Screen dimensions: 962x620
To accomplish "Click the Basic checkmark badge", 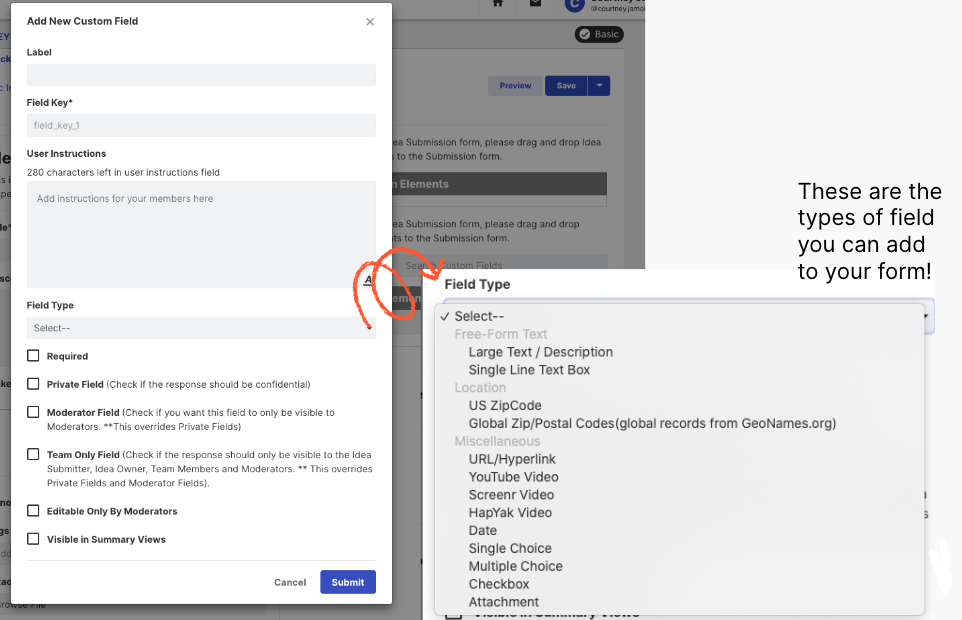I will pyautogui.click(x=599, y=34).
